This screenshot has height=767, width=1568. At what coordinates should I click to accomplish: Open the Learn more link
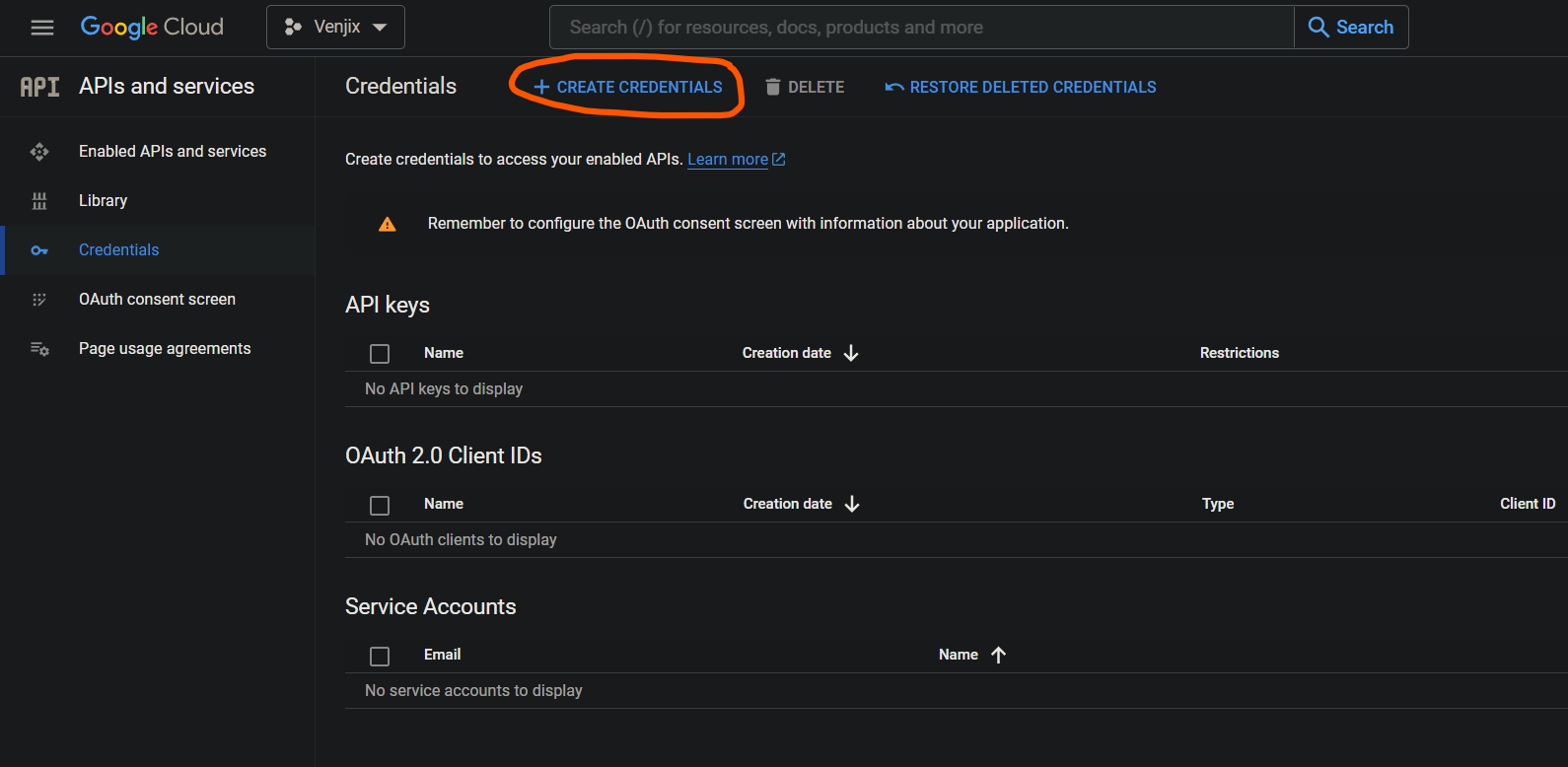tap(728, 159)
